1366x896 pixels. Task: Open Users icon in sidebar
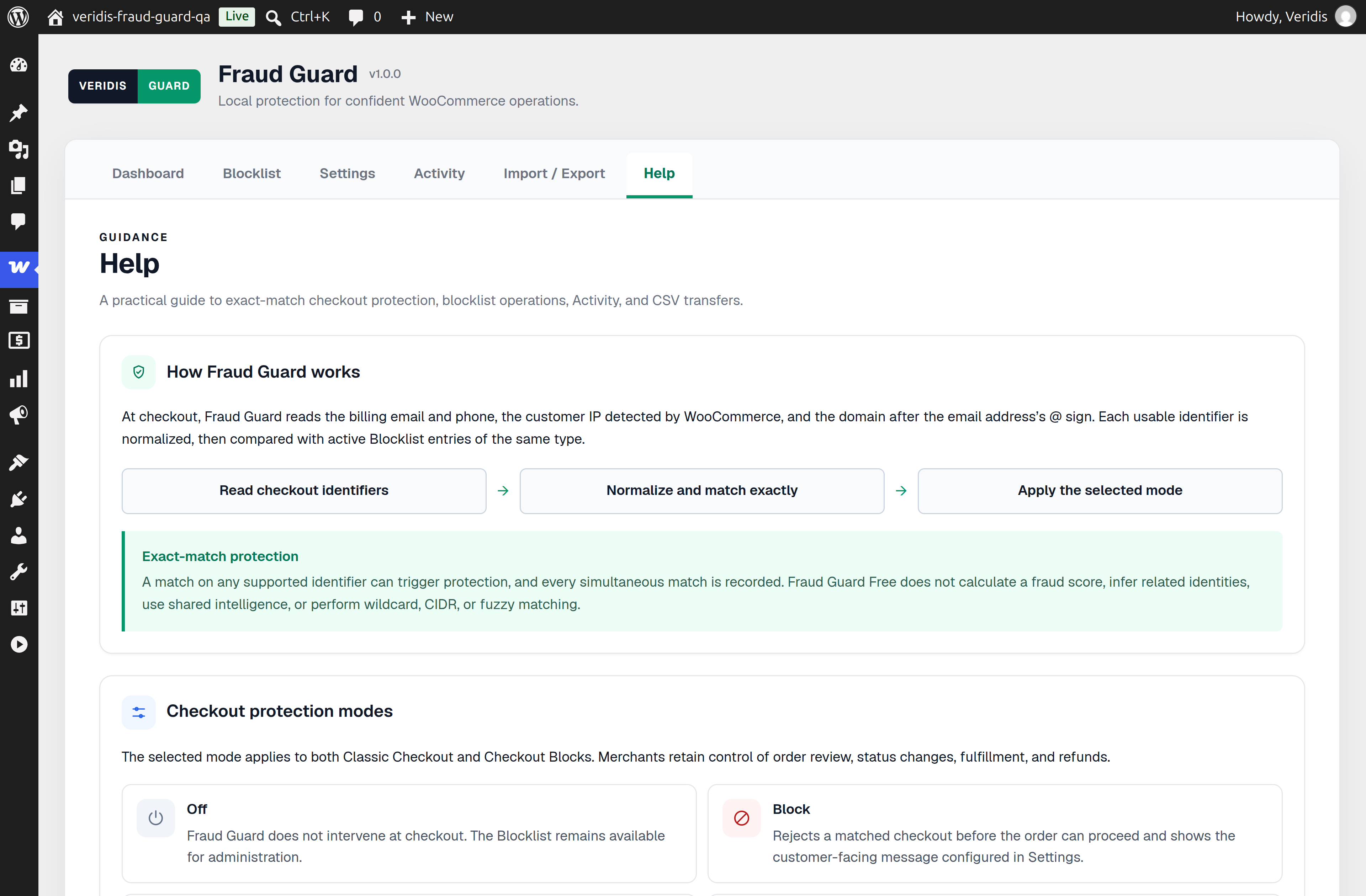pos(19,535)
